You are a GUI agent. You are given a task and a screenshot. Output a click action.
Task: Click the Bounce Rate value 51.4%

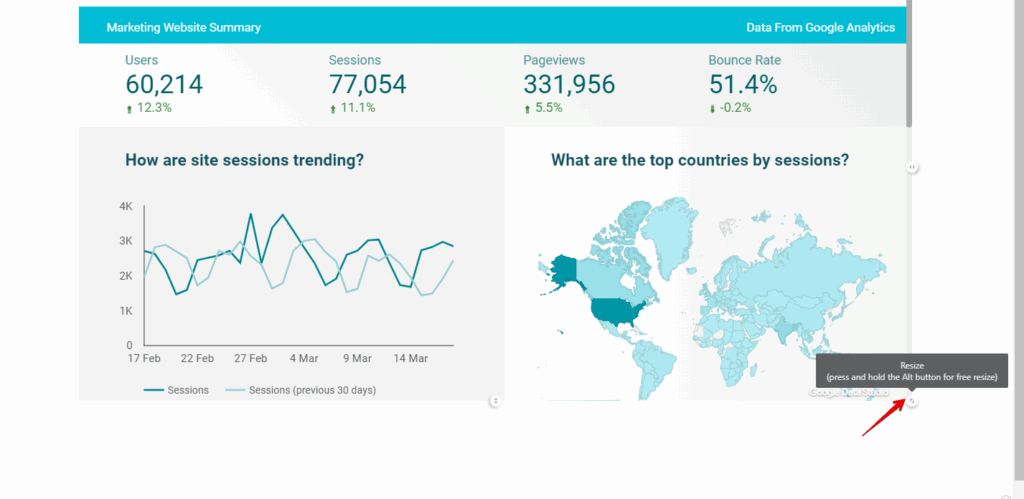pyautogui.click(x=743, y=85)
